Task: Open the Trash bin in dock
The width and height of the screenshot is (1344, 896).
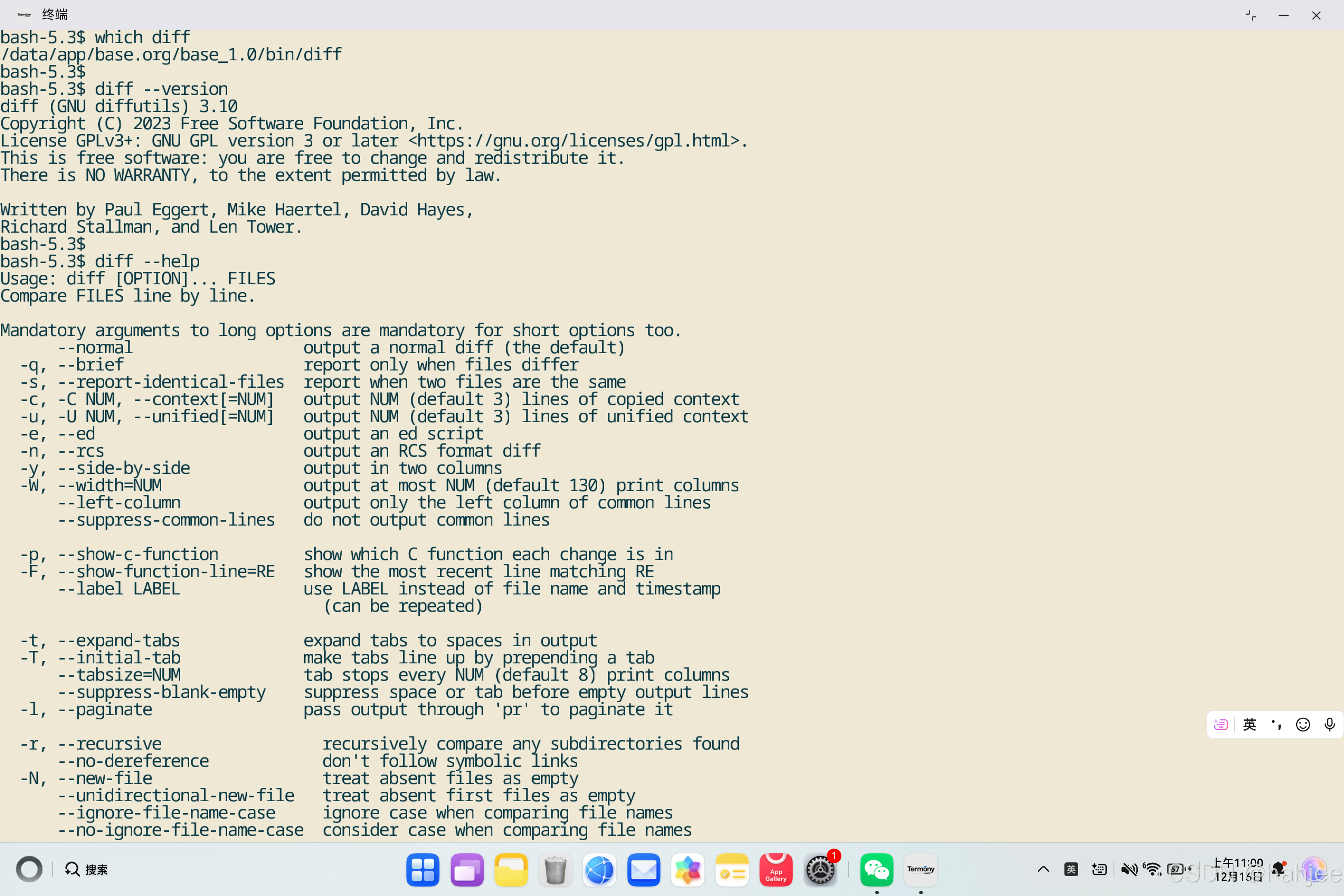Action: (555, 870)
